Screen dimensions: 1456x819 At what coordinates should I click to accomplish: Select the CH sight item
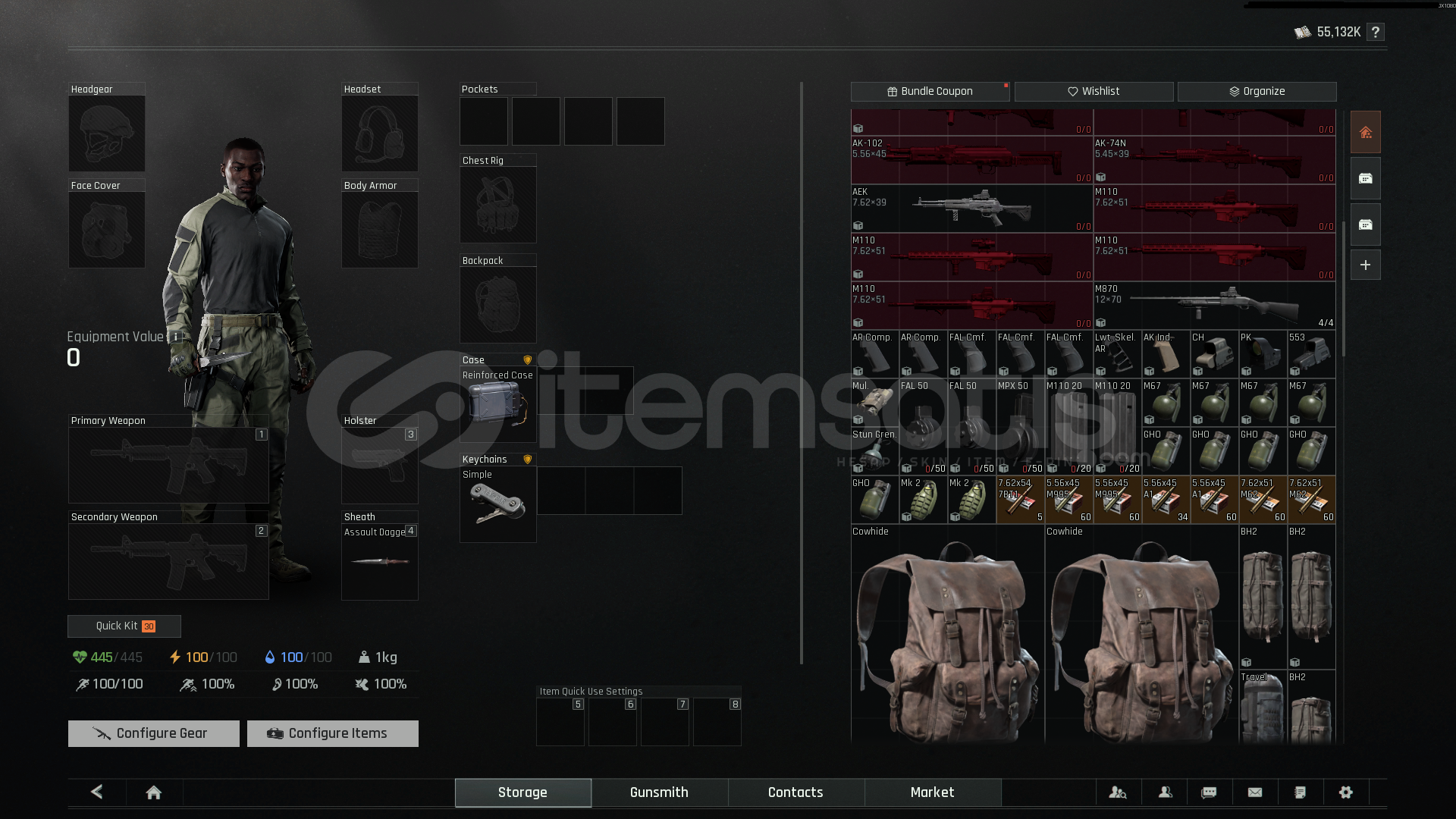pos(1214,354)
